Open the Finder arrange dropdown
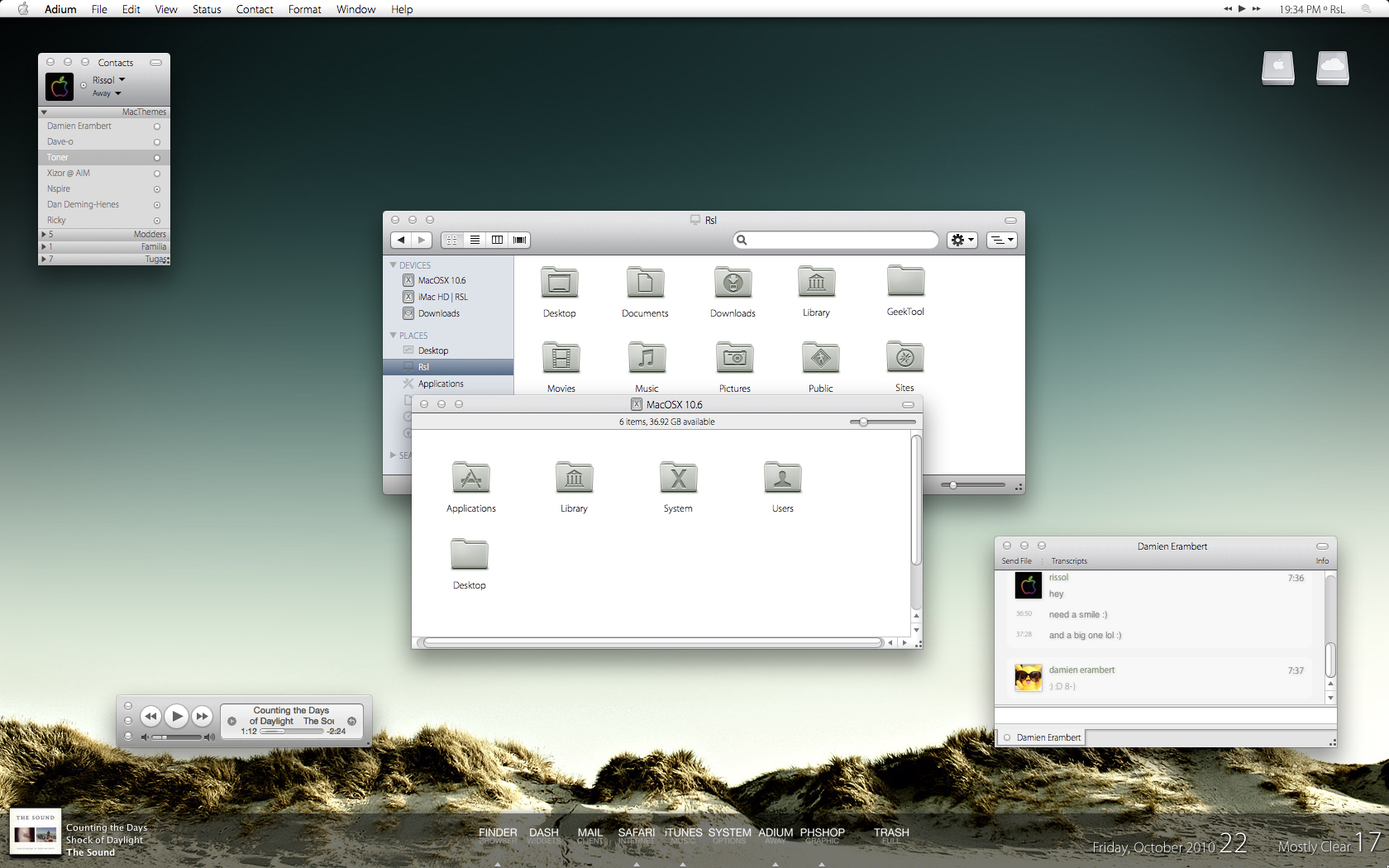This screenshot has width=1389, height=868. [1002, 240]
